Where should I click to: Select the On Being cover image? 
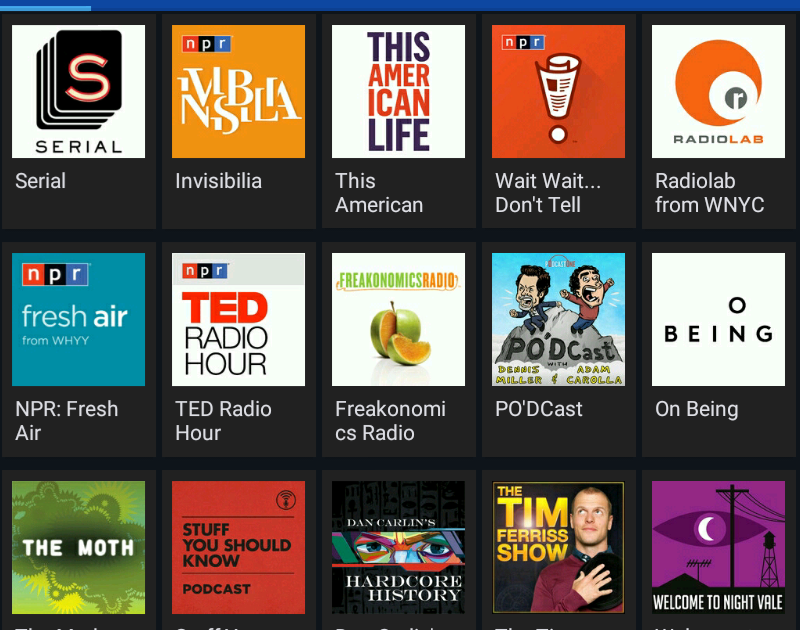tap(718, 319)
